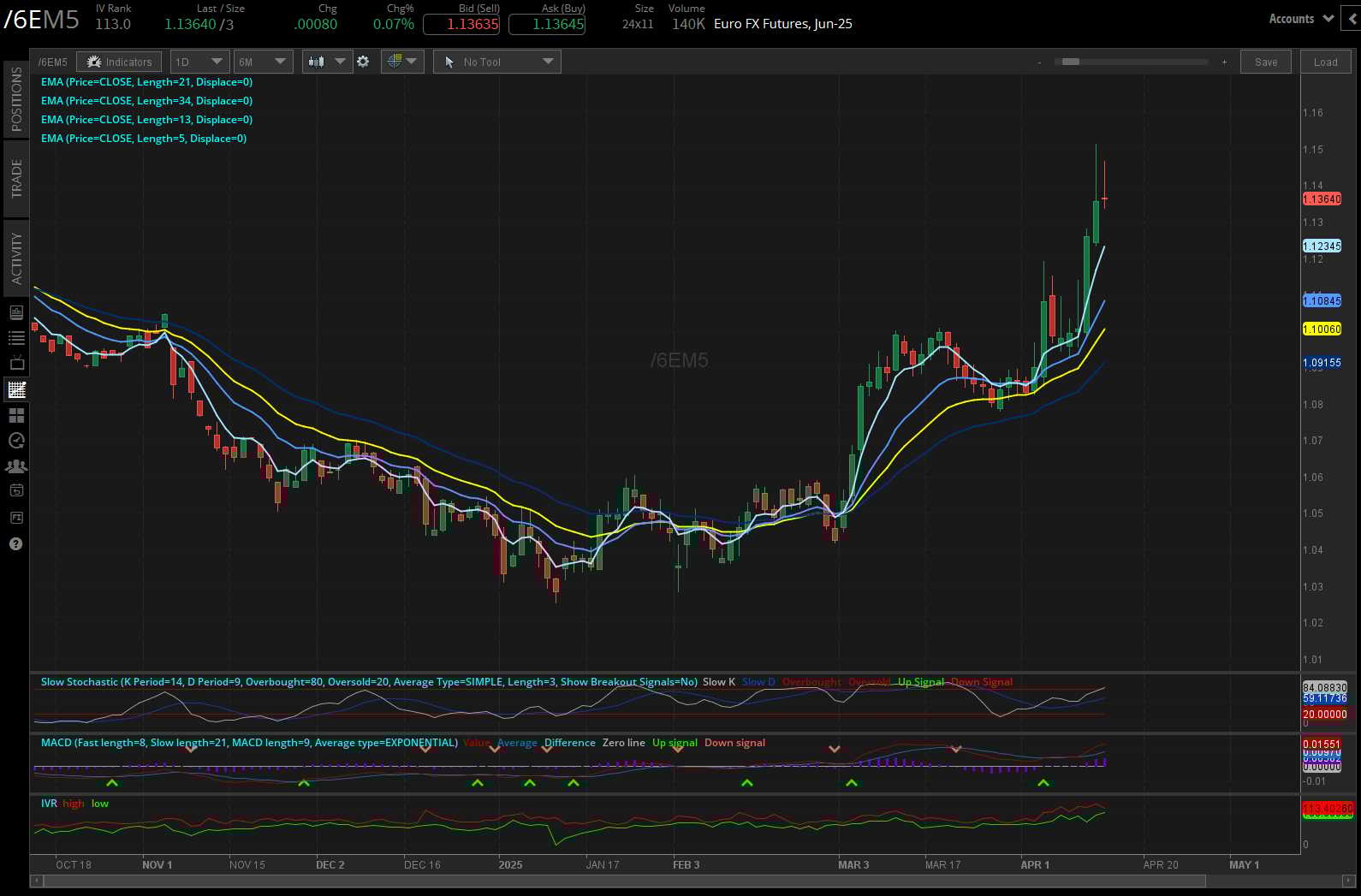This screenshot has width=1361, height=896.
Task: Open the crosshair cursor mode dropdown
Action: tap(402, 62)
